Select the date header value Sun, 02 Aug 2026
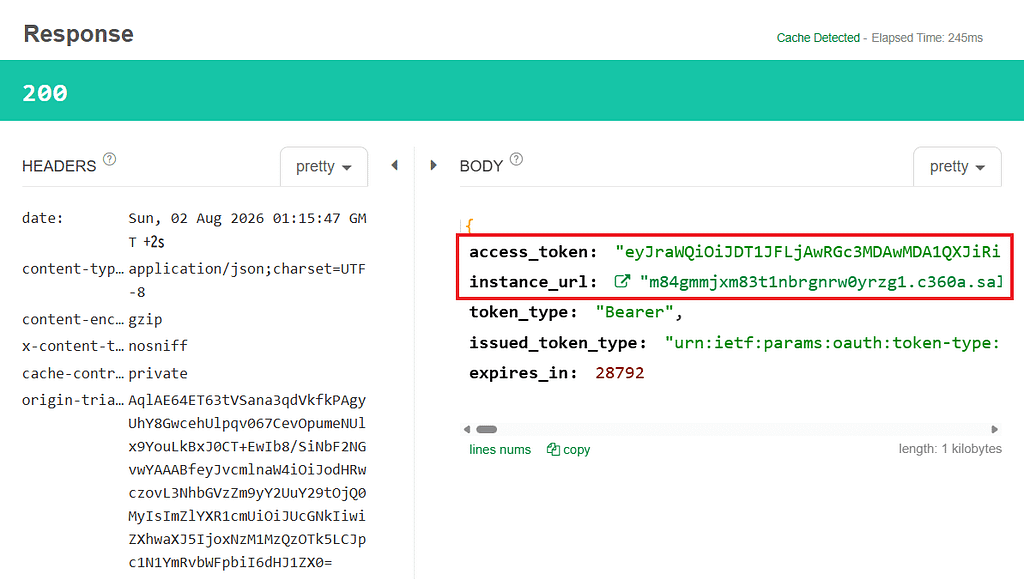This screenshot has width=1024, height=579. [248, 230]
